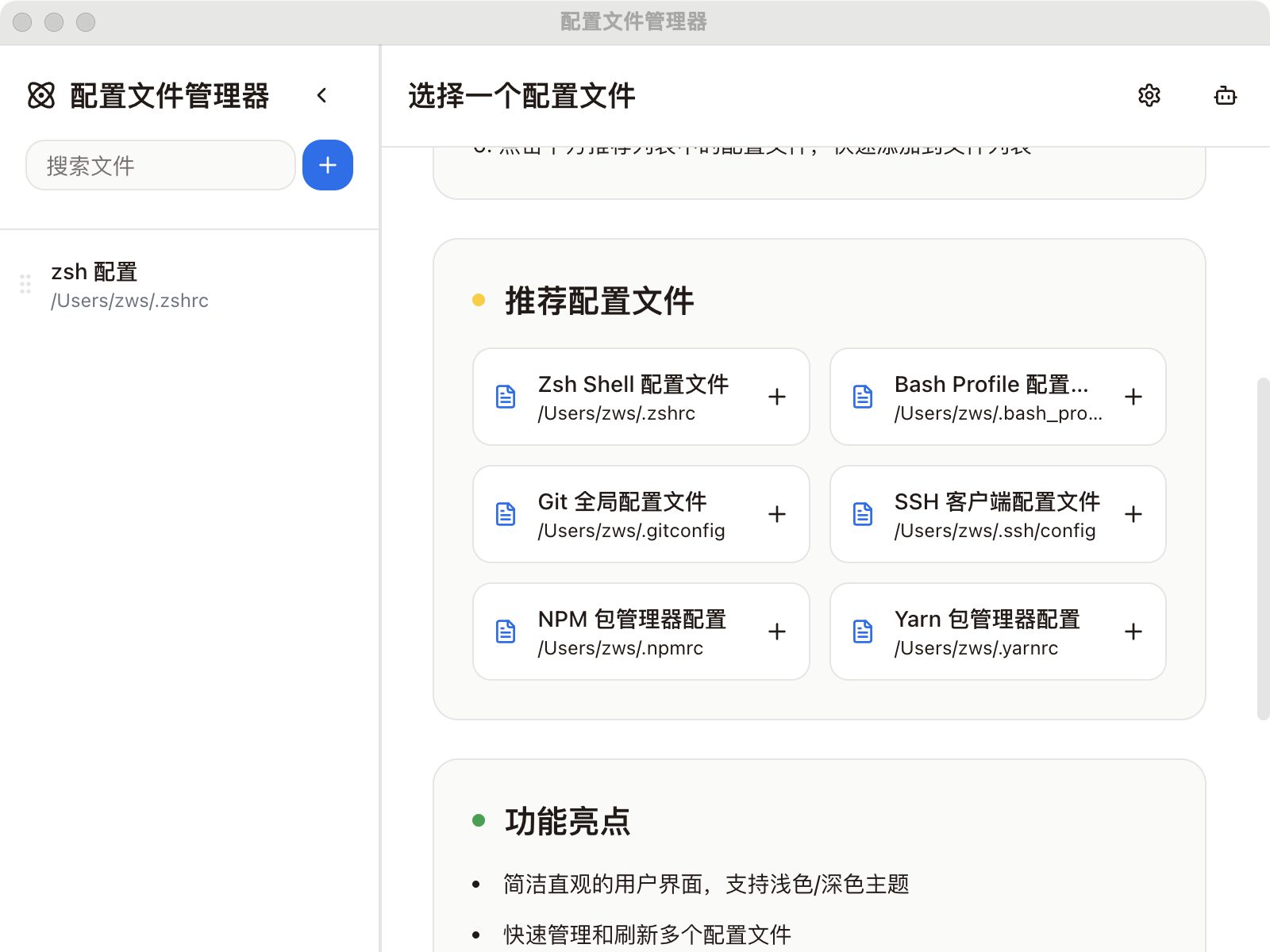Click the /Users/zws/.zshrc path in sidebar

point(130,301)
